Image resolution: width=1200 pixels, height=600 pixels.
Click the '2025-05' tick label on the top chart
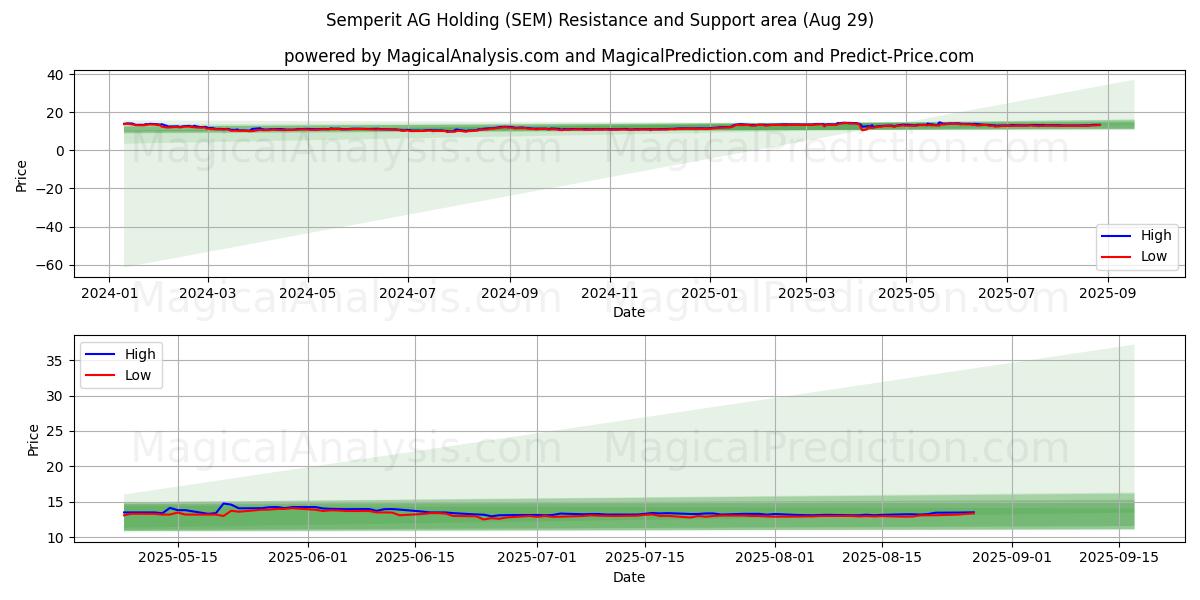click(906, 294)
